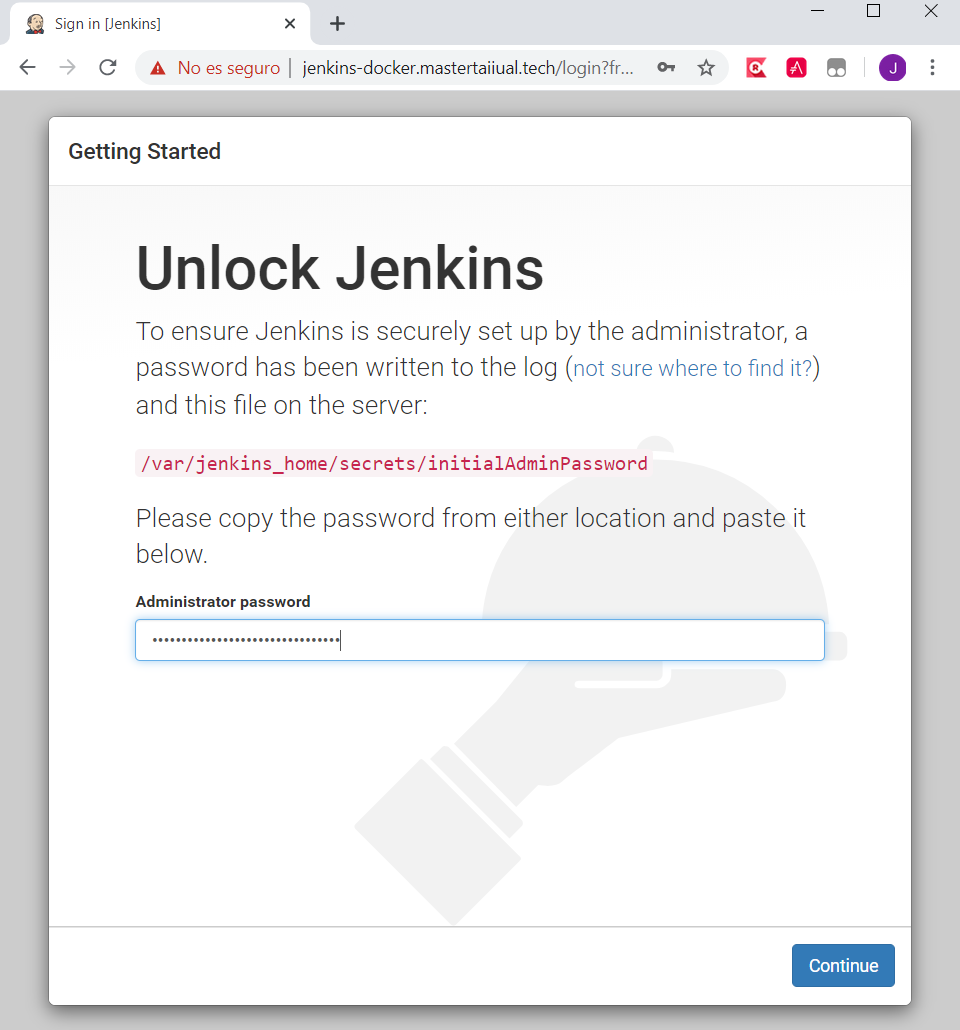
Task: Select the initialAdminPassword file path text
Action: pyautogui.click(x=391, y=463)
